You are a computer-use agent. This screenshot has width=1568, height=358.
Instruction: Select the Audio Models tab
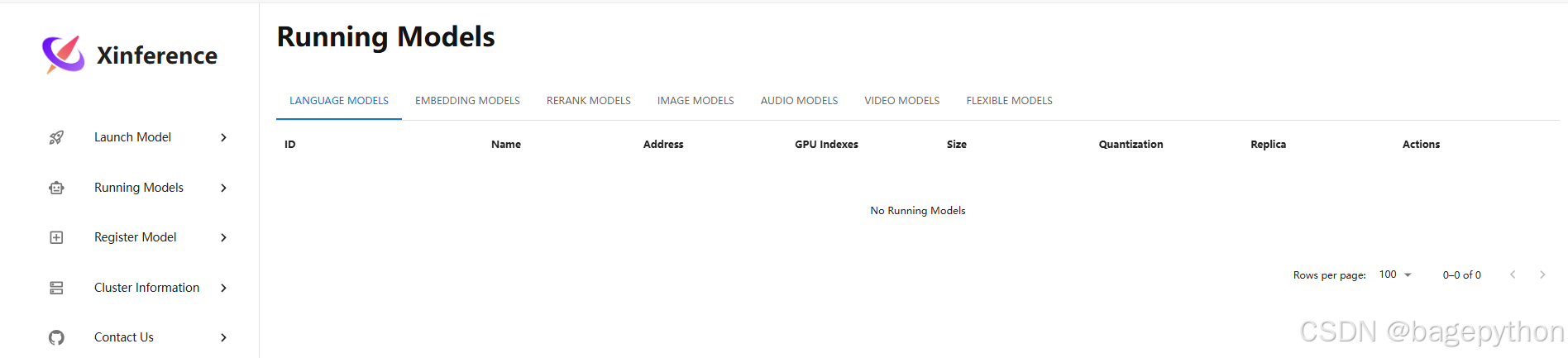(799, 101)
